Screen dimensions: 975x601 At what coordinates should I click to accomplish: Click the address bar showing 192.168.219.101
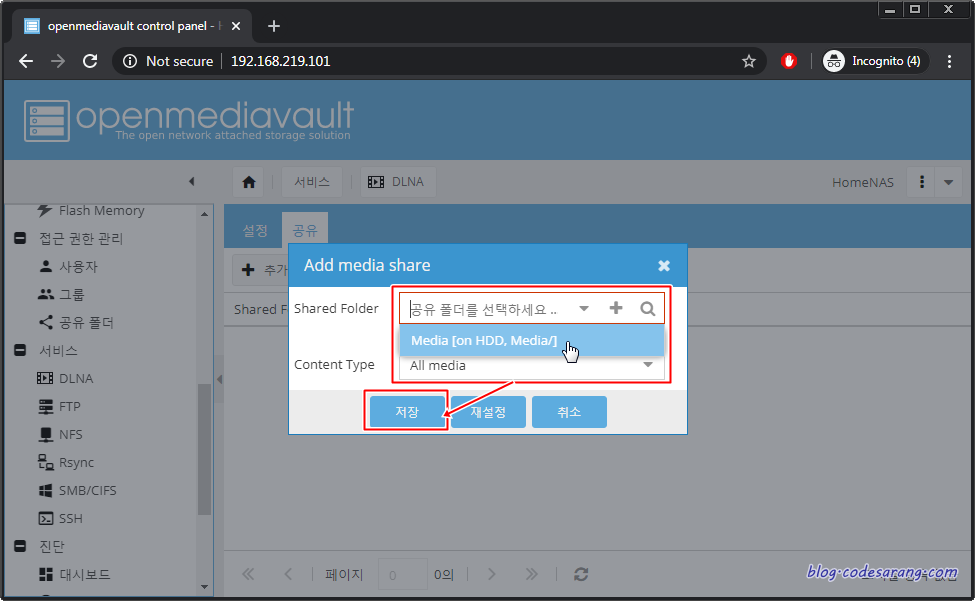pos(280,61)
